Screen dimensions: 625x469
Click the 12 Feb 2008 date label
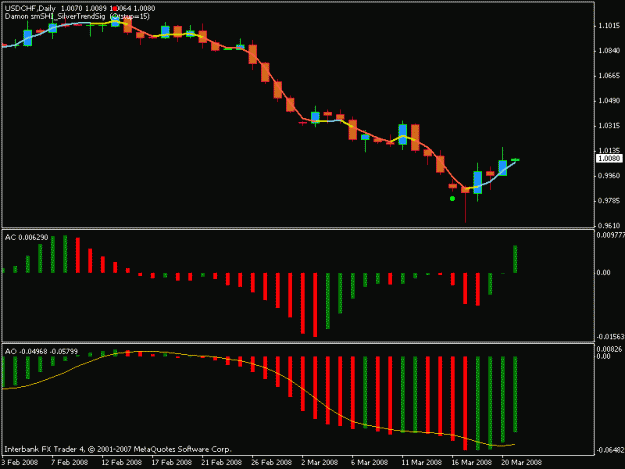pos(122,463)
